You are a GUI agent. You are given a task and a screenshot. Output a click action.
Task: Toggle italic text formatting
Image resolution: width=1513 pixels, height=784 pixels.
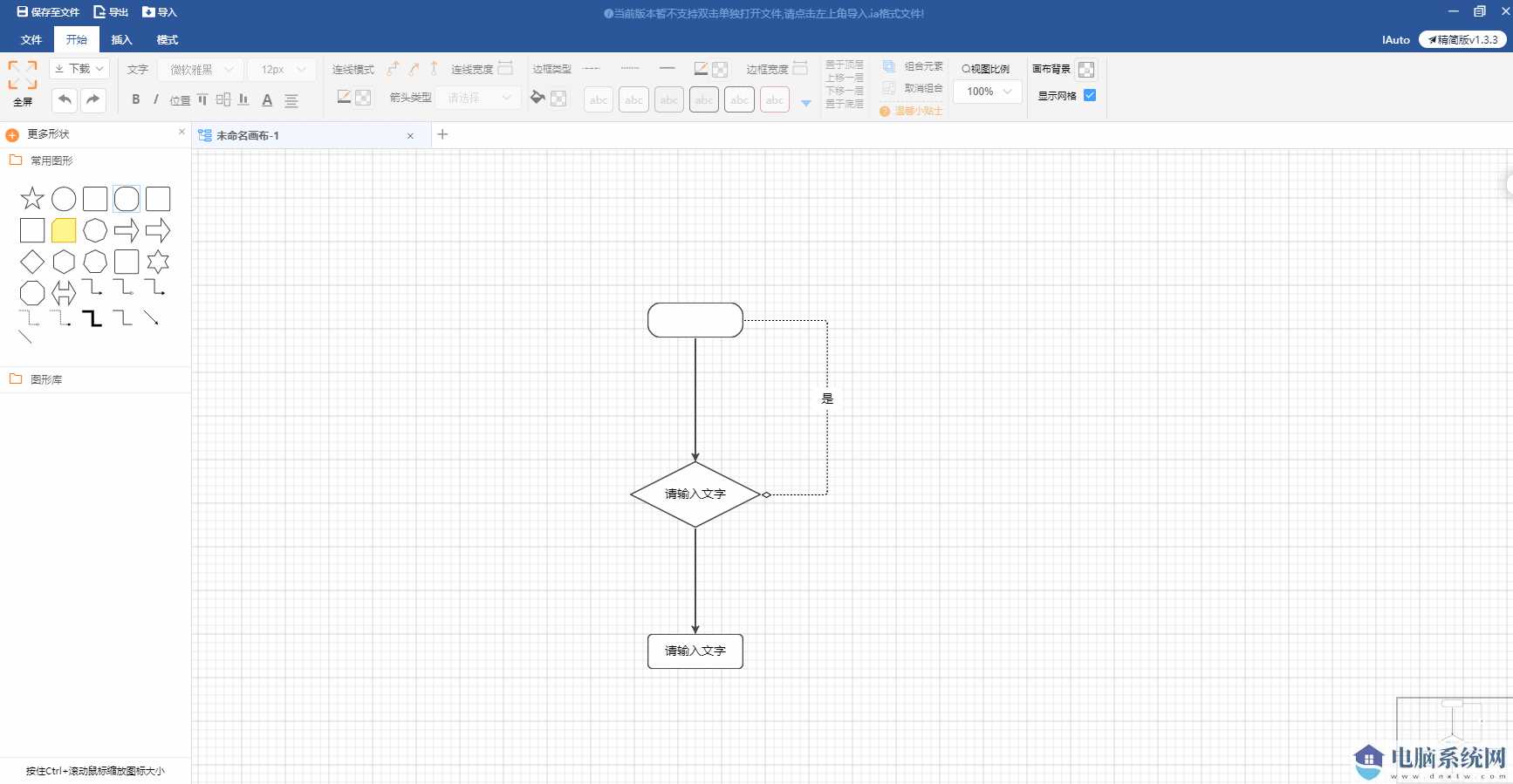tap(156, 99)
